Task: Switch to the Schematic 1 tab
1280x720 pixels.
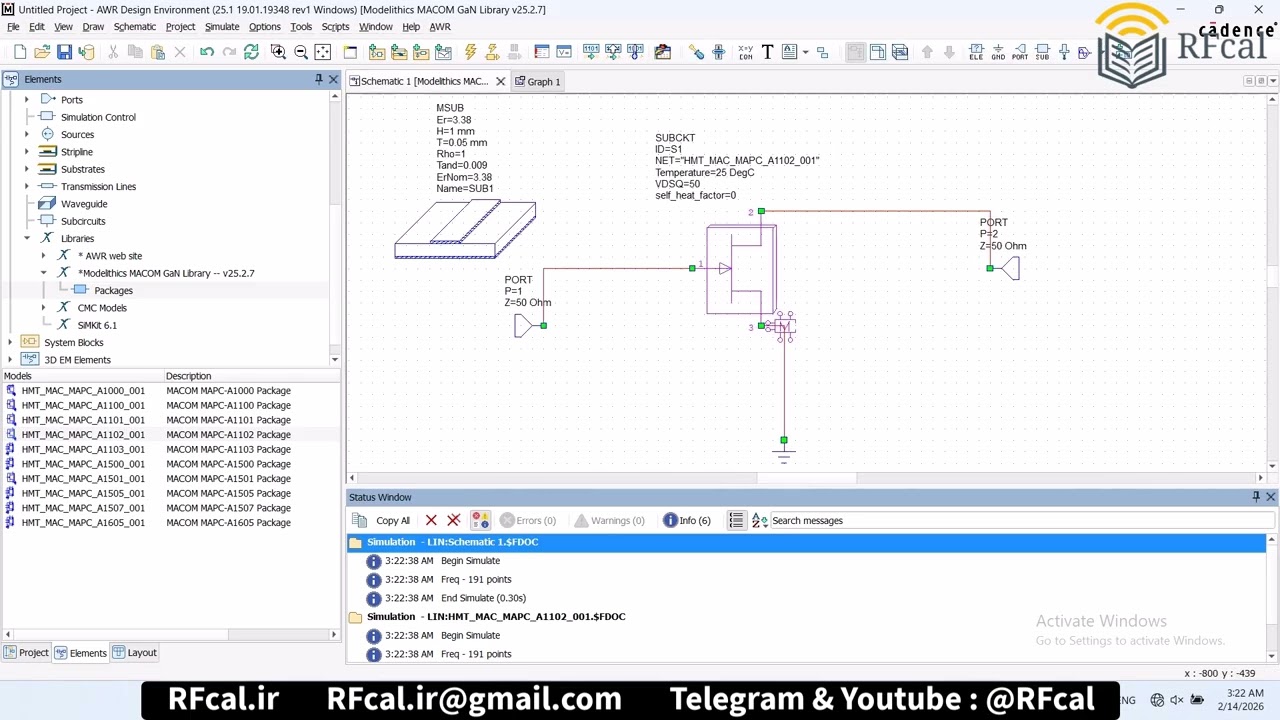Action: click(427, 81)
